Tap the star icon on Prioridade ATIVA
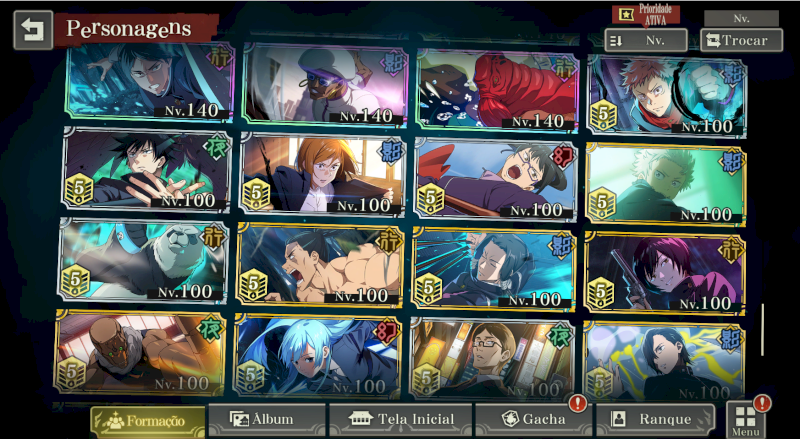 [626, 14]
